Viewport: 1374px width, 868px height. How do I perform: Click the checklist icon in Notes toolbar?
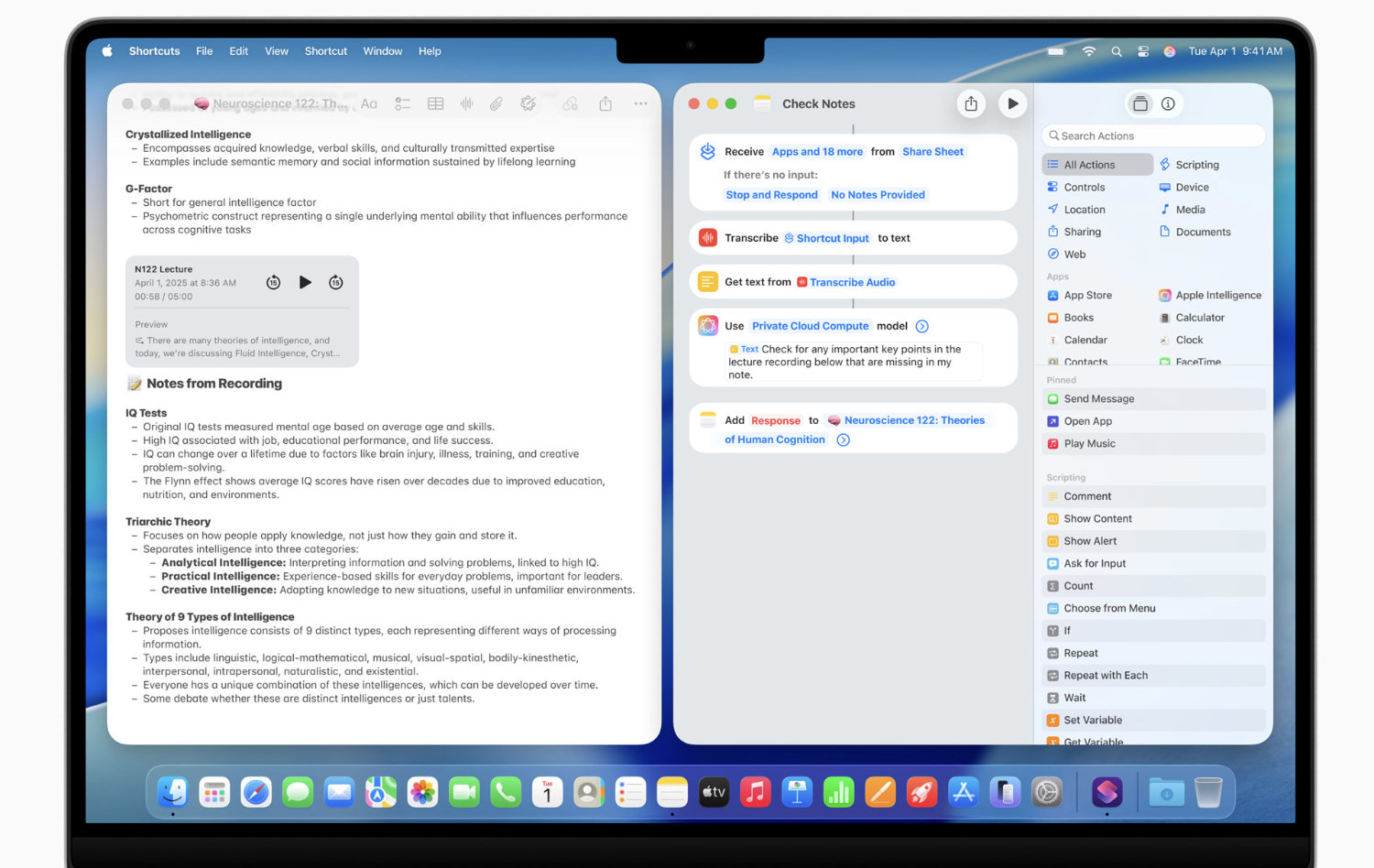point(402,104)
